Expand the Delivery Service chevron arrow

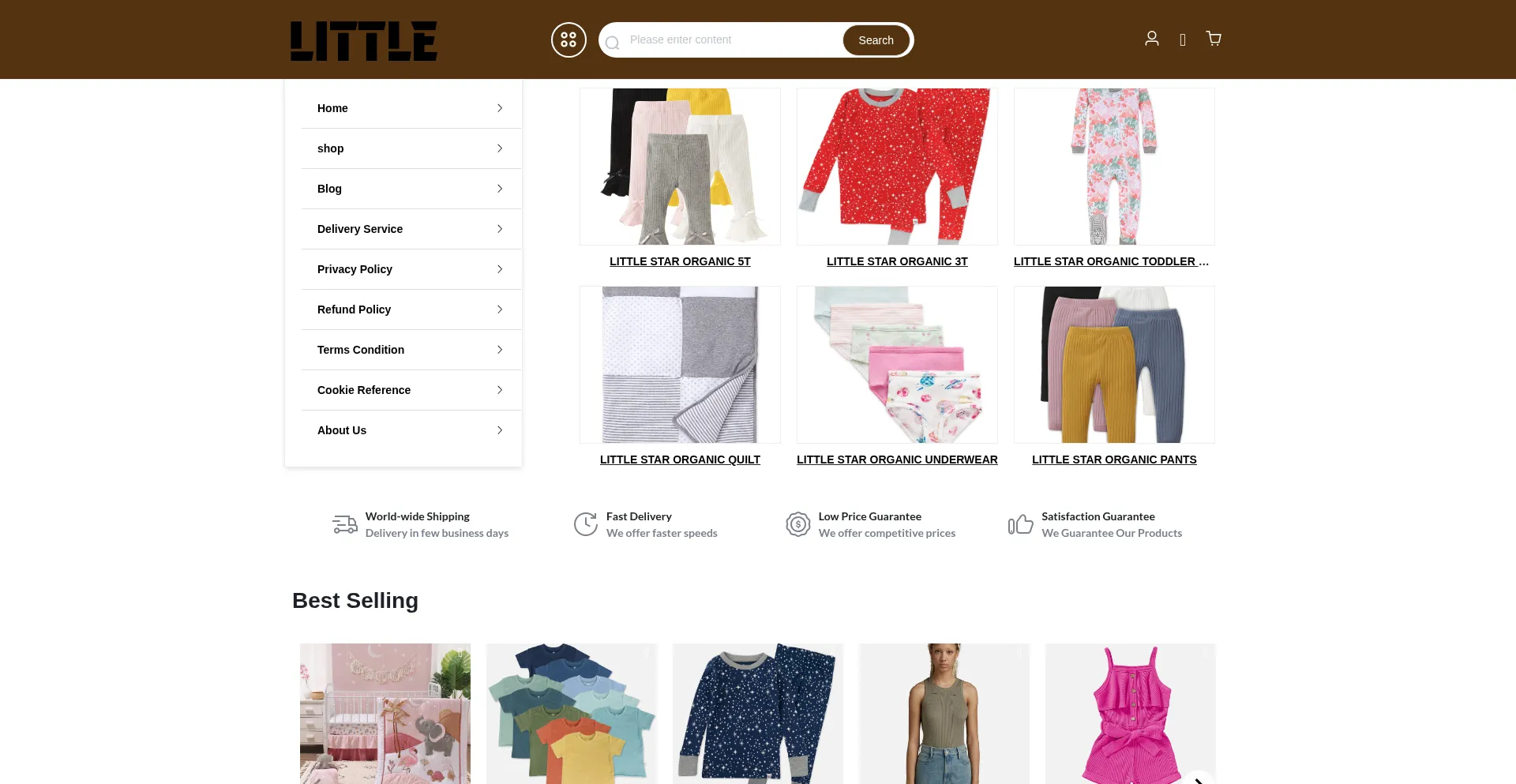[500, 229]
